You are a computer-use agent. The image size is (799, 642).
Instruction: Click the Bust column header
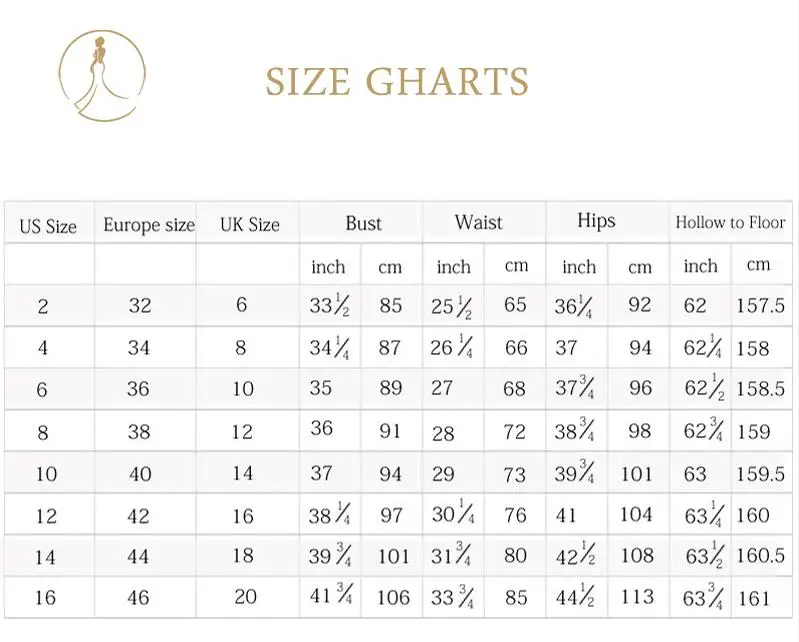click(x=363, y=223)
